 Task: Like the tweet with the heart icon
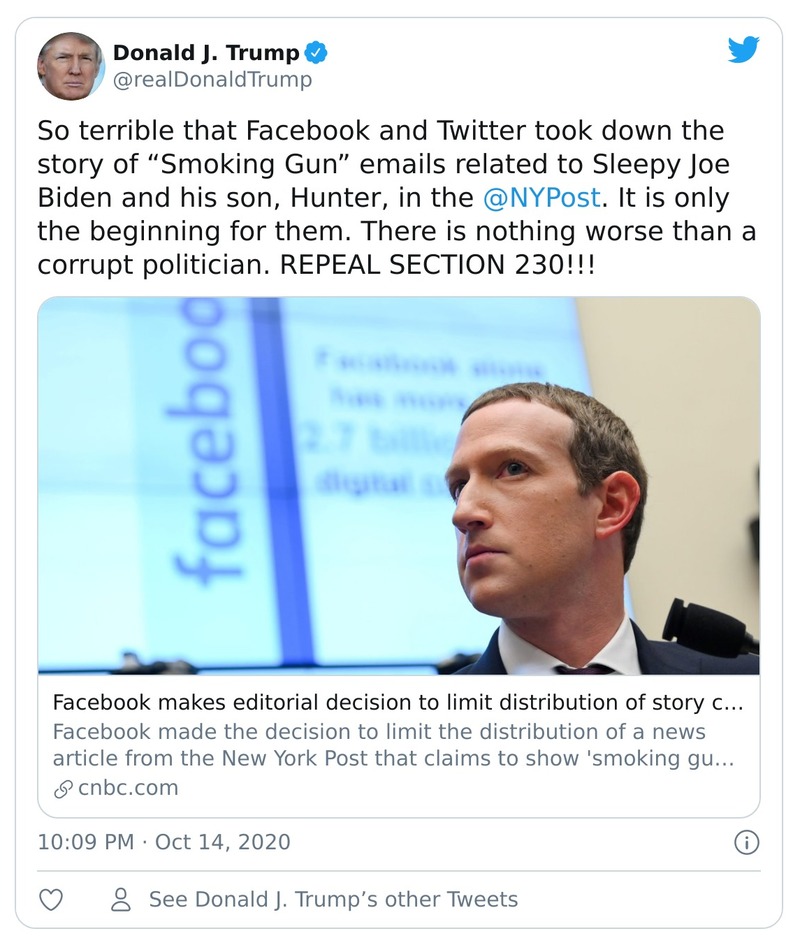pos(51,899)
